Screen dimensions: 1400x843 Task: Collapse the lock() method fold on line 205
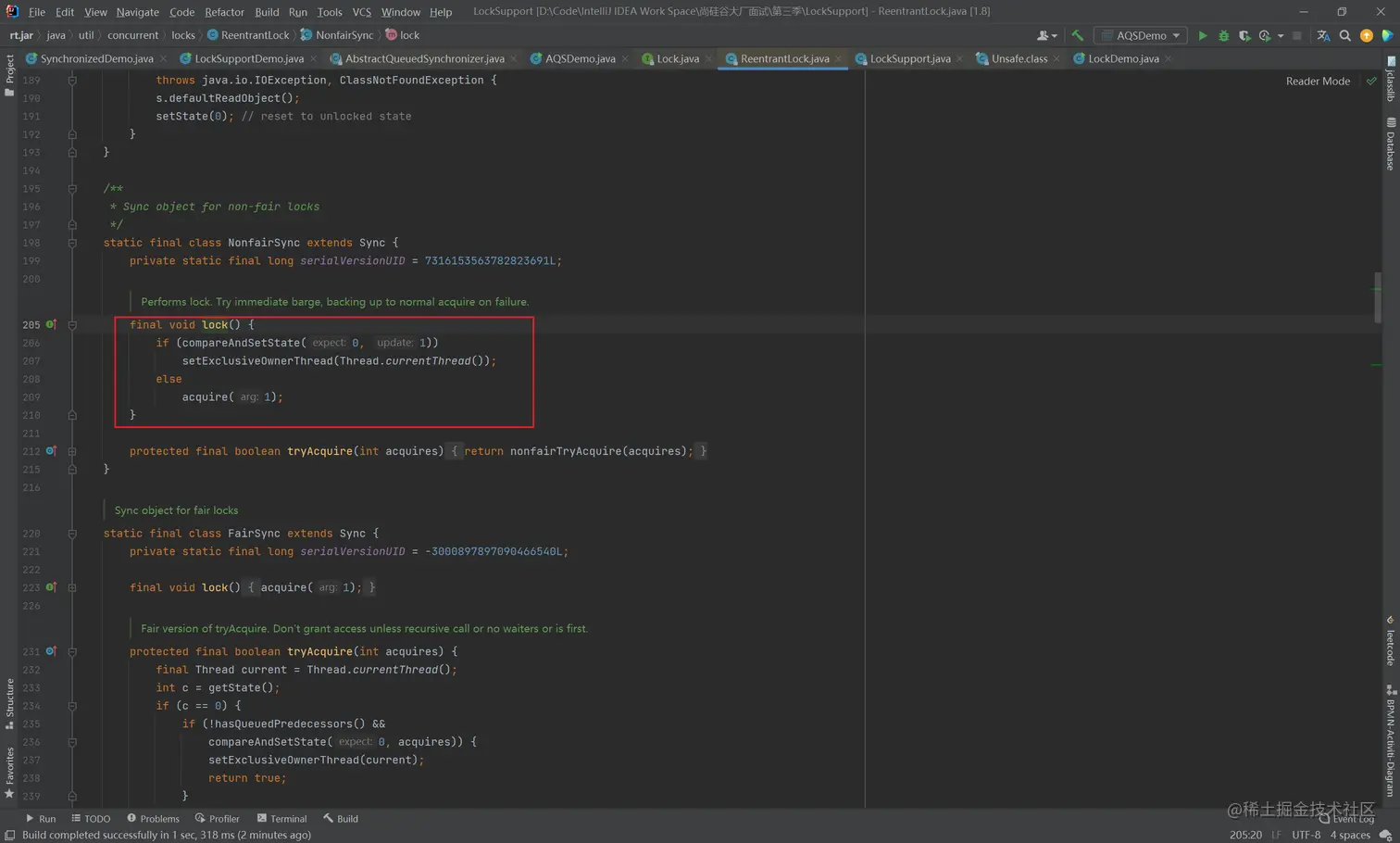(x=72, y=324)
